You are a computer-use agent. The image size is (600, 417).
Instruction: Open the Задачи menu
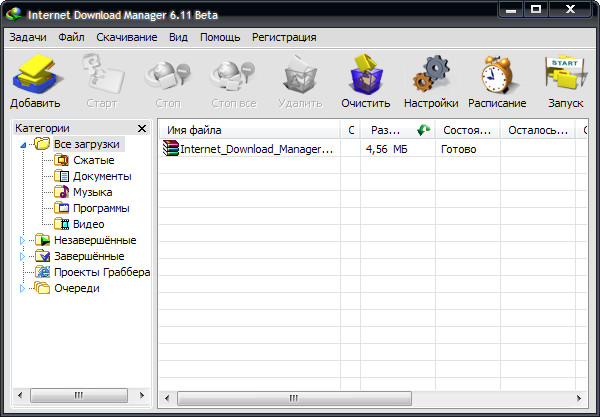point(28,37)
